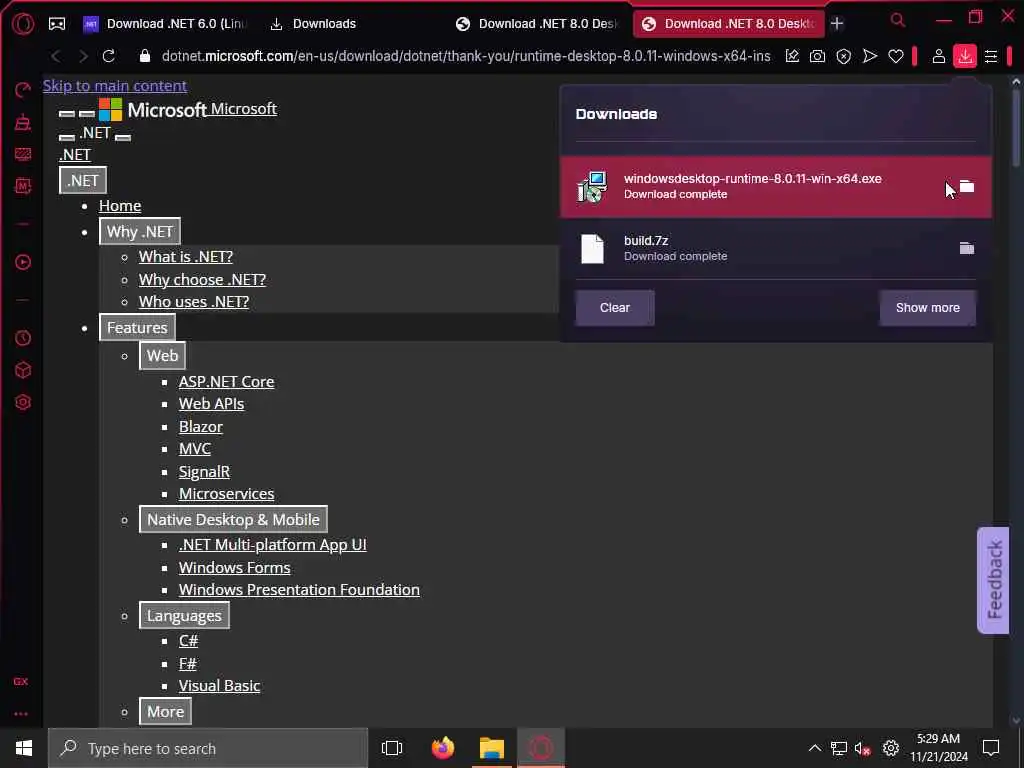This screenshot has height=768, width=1024.
Task: Show folder for build.7z download
Action: click(967, 248)
